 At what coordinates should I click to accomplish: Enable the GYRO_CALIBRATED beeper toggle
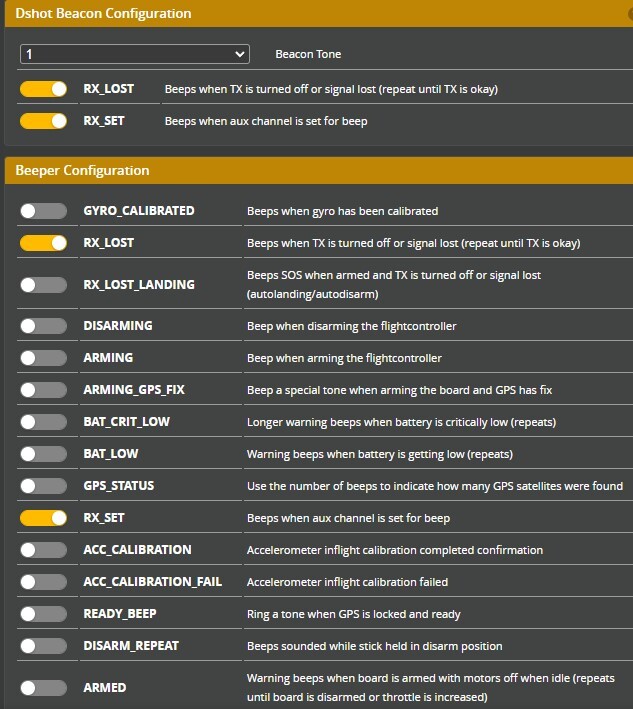43,211
